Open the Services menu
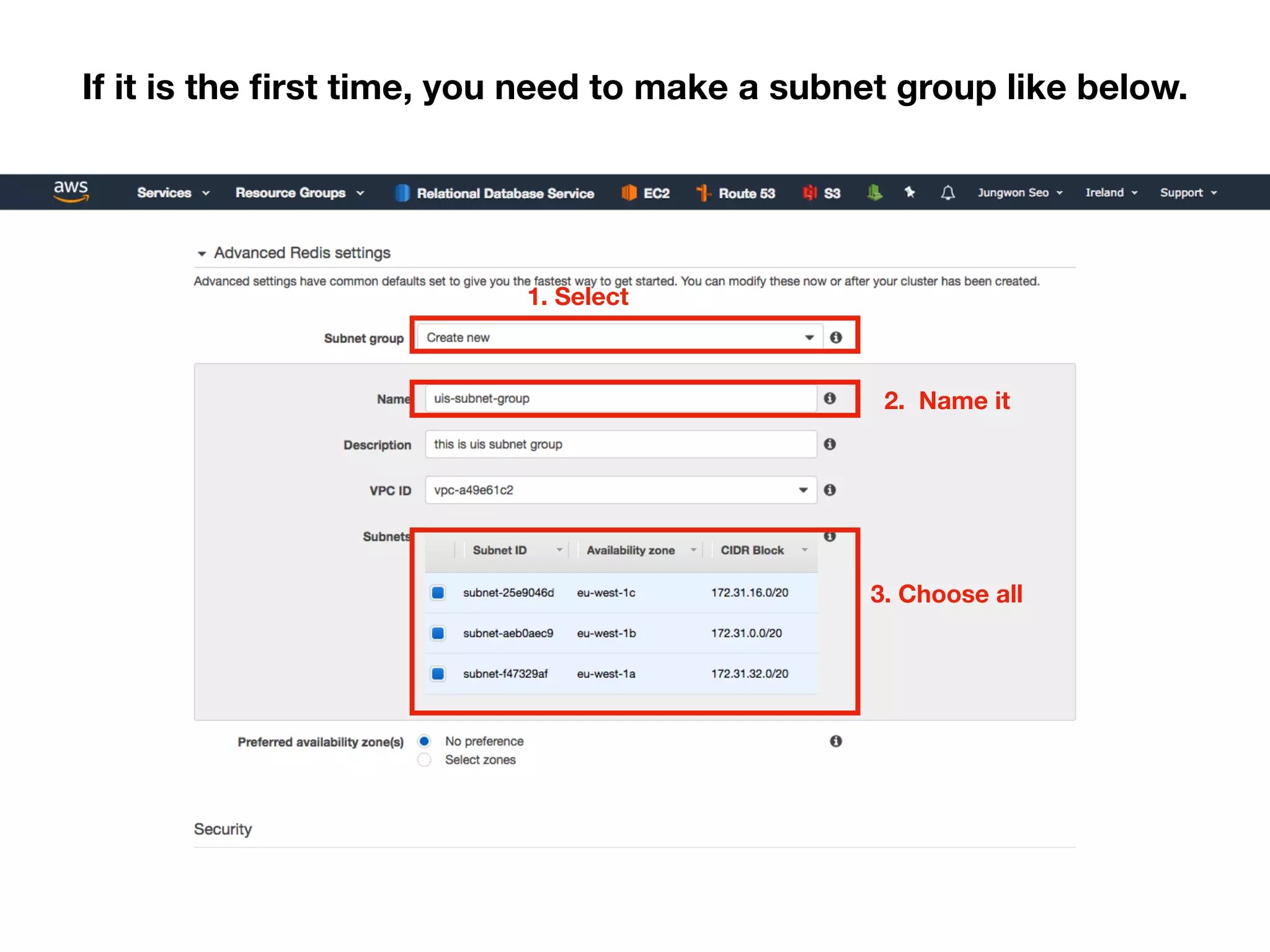1270x952 pixels. point(174,193)
